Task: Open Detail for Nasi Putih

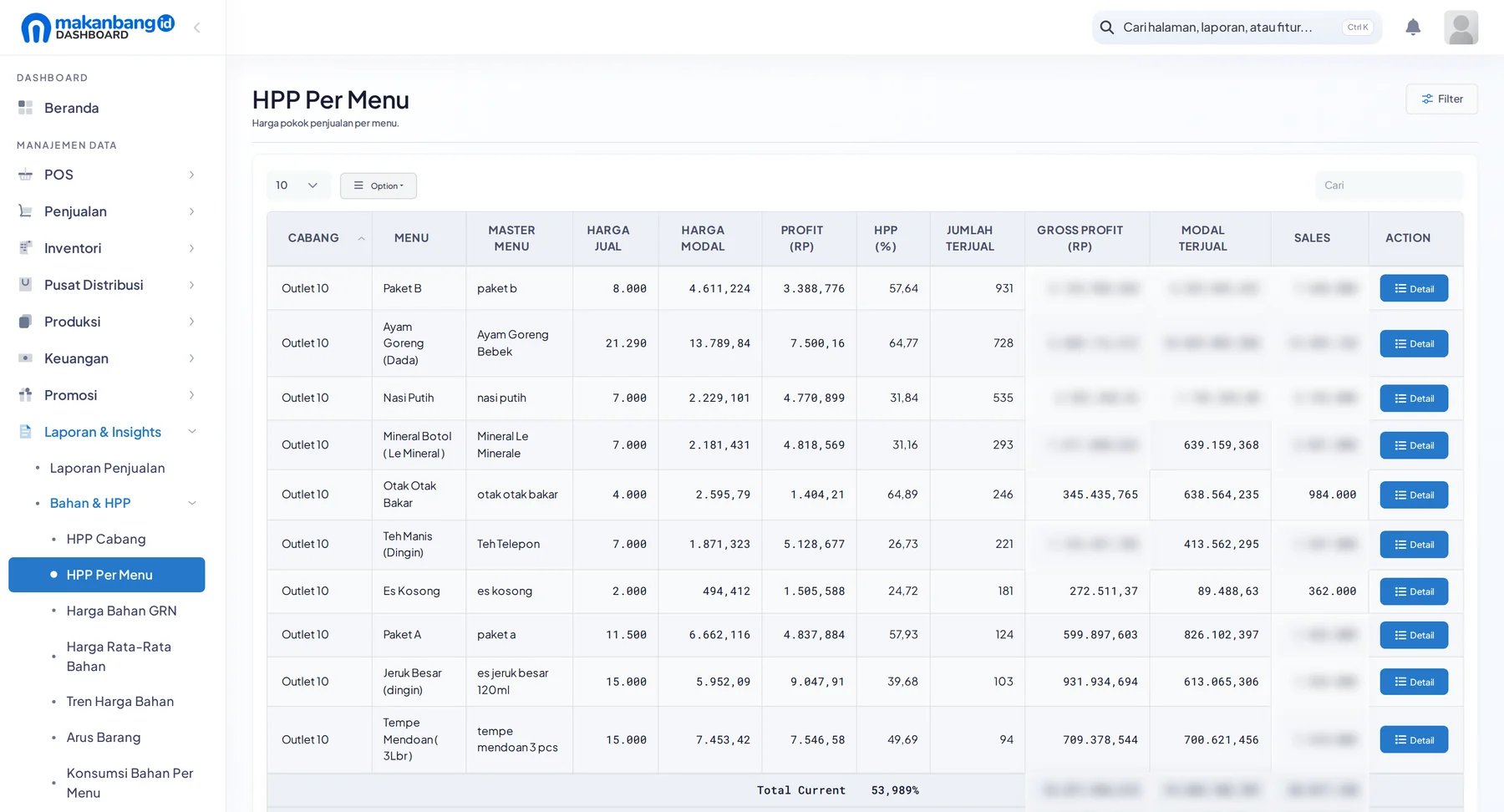Action: click(1414, 398)
